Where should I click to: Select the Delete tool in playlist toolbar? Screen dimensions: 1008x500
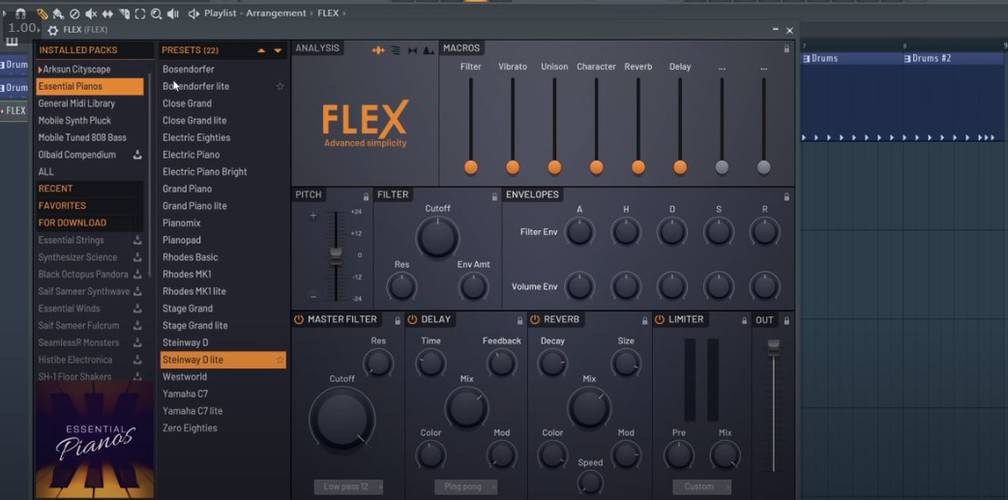click(75, 13)
